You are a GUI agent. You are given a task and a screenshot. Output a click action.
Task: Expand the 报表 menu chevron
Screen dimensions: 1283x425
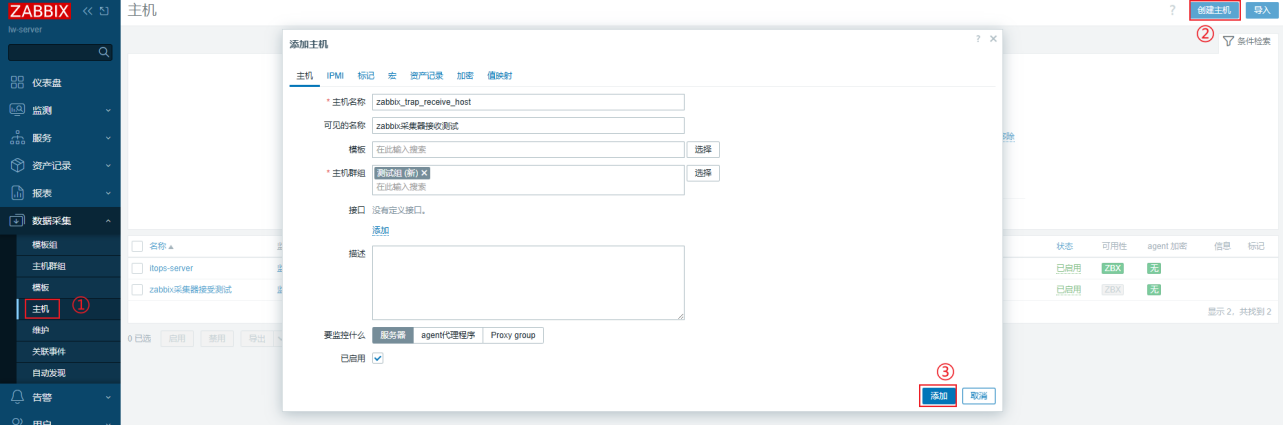click(108, 193)
